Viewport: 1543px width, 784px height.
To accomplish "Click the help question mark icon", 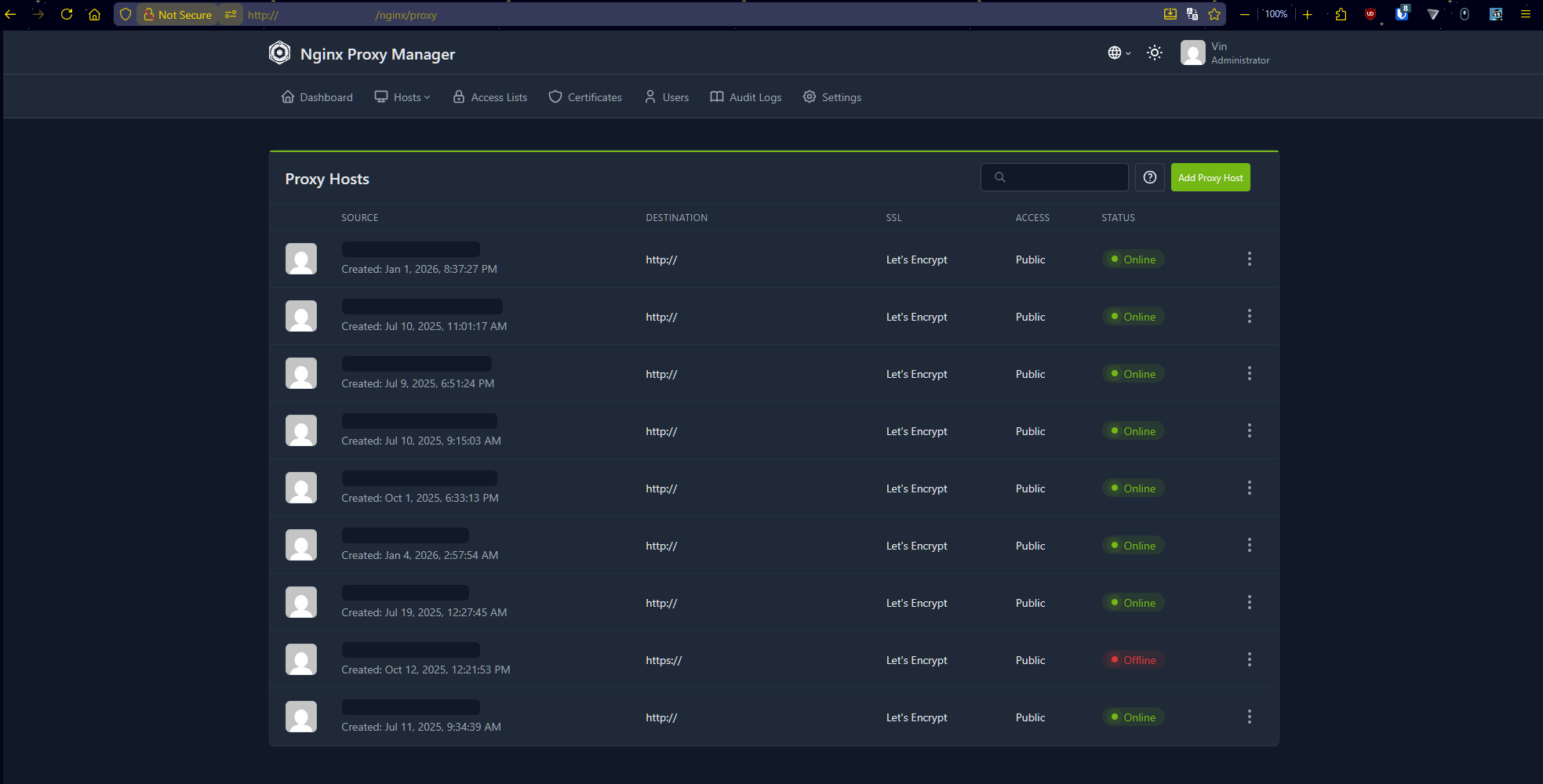I will pos(1149,177).
